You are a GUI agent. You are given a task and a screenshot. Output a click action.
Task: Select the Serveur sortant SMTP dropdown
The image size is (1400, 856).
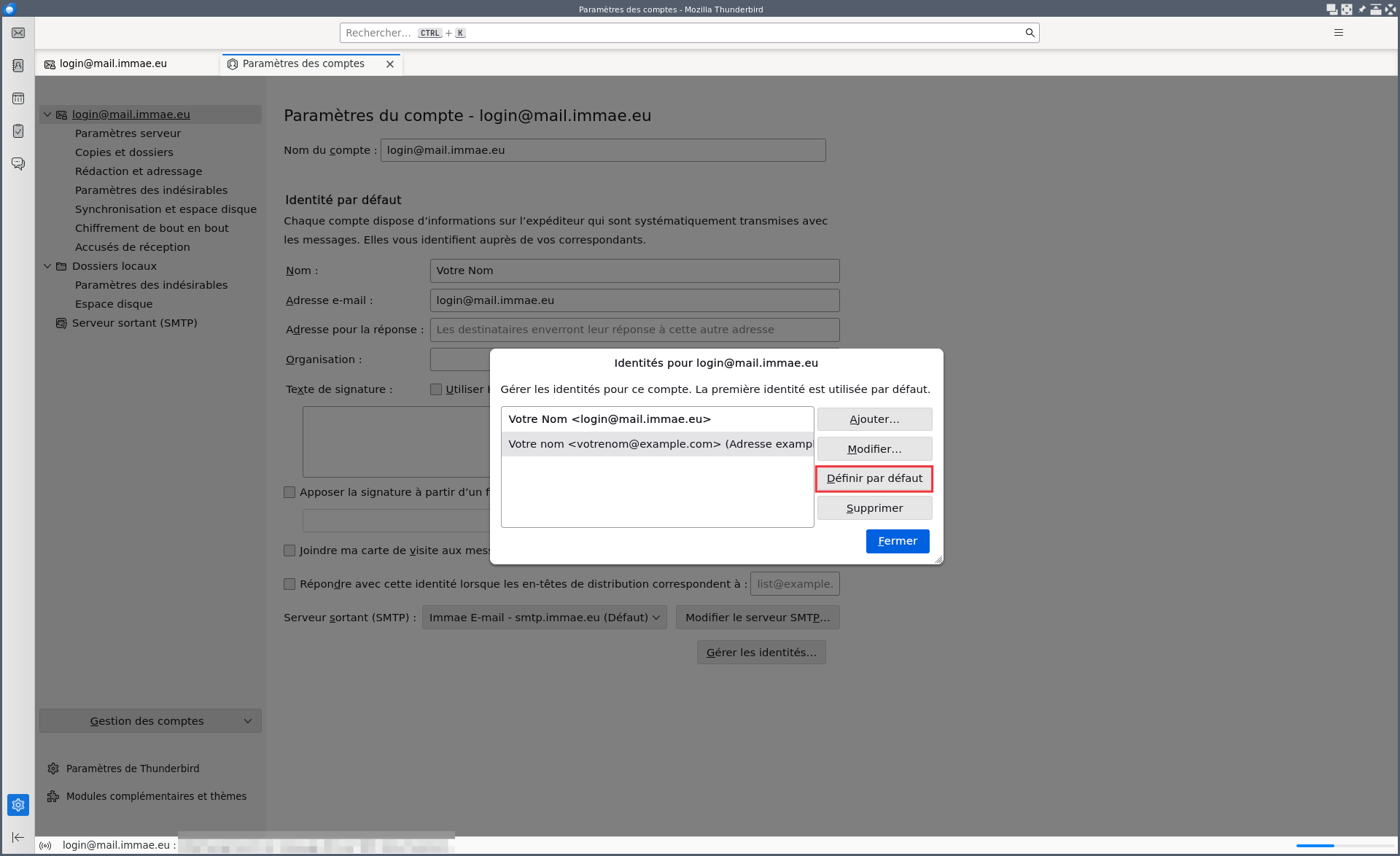pyautogui.click(x=545, y=617)
